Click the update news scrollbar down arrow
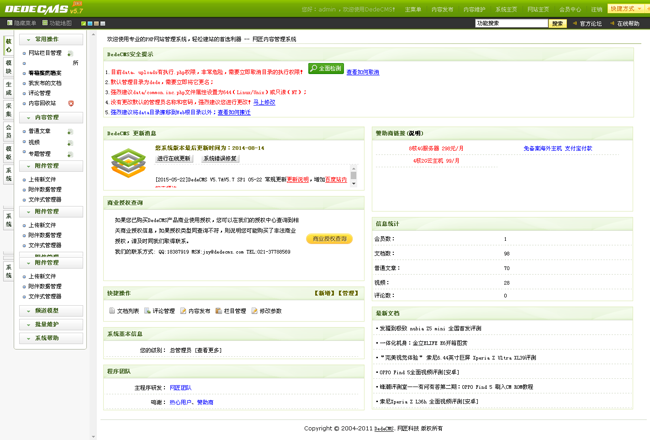Screen dimensions: 650x440 (354, 183)
